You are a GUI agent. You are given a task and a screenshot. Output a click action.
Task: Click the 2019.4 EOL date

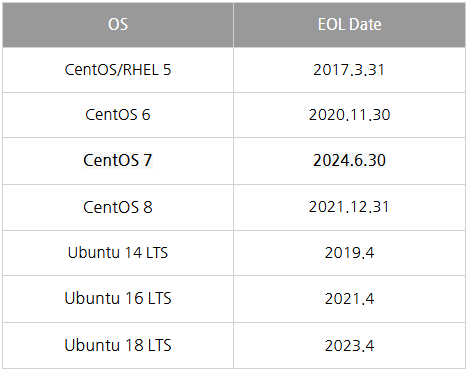349,252
